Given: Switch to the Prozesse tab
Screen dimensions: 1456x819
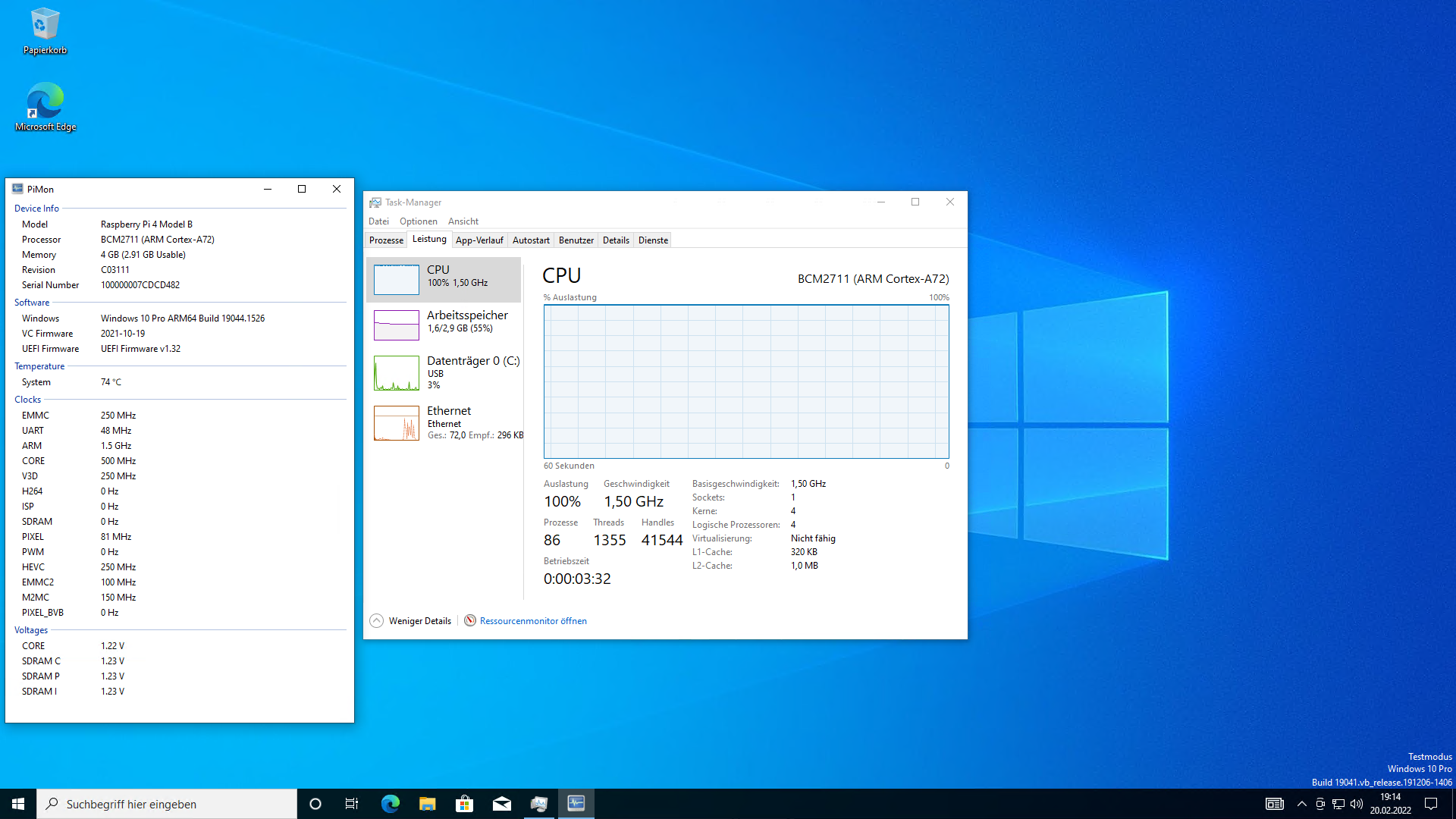Looking at the screenshot, I should pyautogui.click(x=386, y=240).
